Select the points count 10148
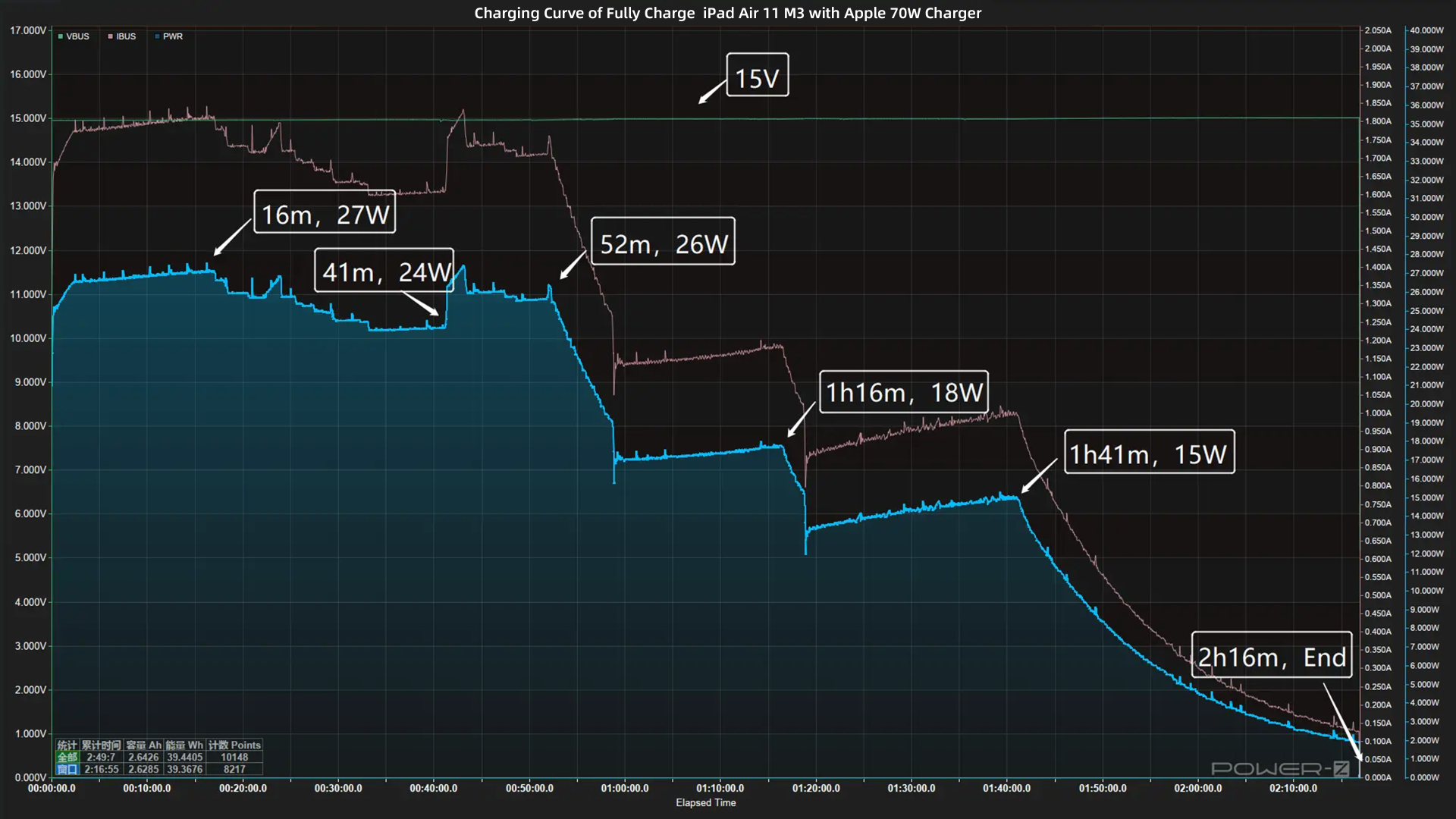 (234, 757)
